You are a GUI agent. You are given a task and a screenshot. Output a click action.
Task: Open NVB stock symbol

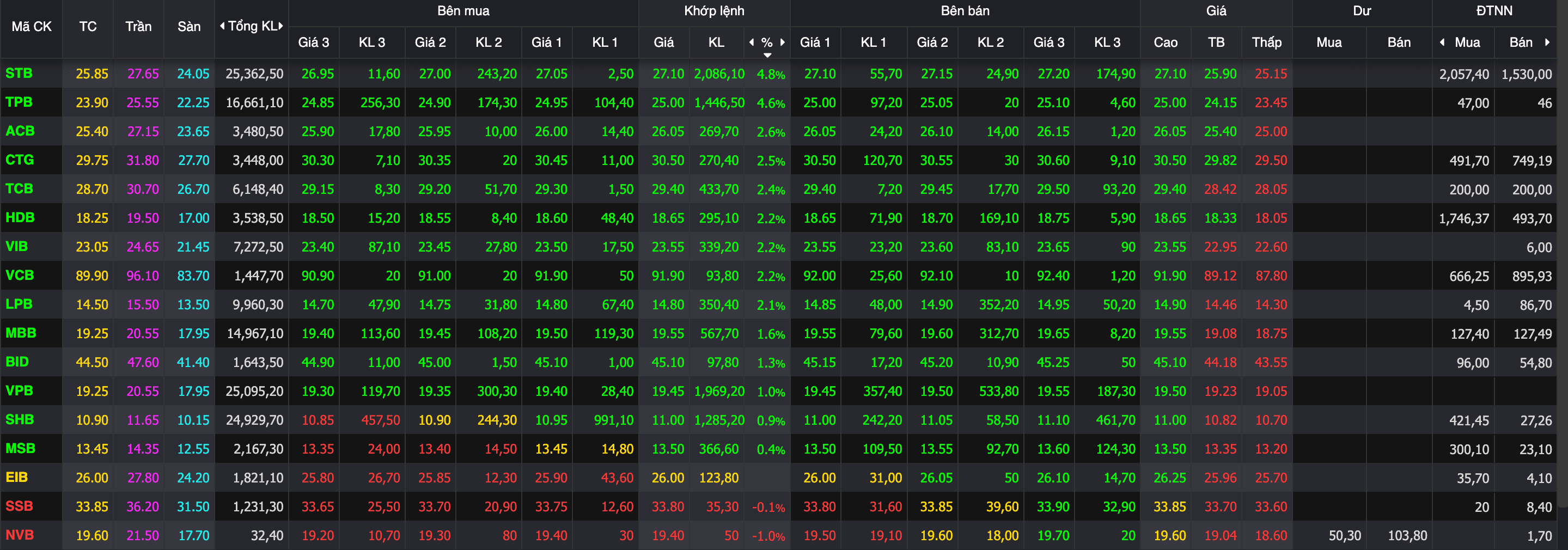point(20,535)
